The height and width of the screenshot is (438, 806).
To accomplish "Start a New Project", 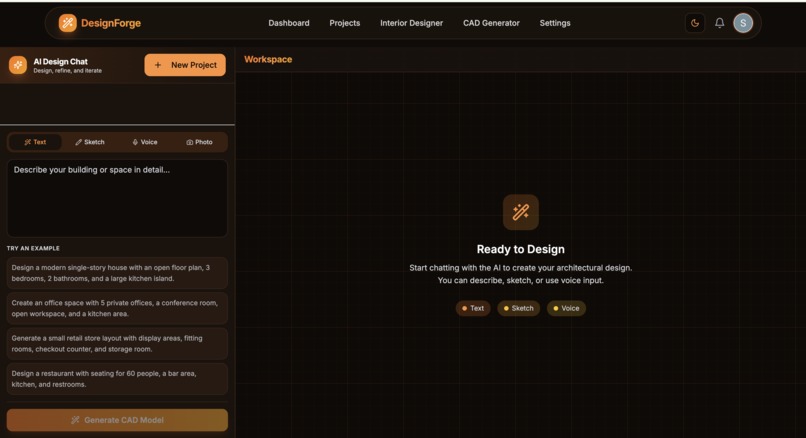I will (185, 65).
